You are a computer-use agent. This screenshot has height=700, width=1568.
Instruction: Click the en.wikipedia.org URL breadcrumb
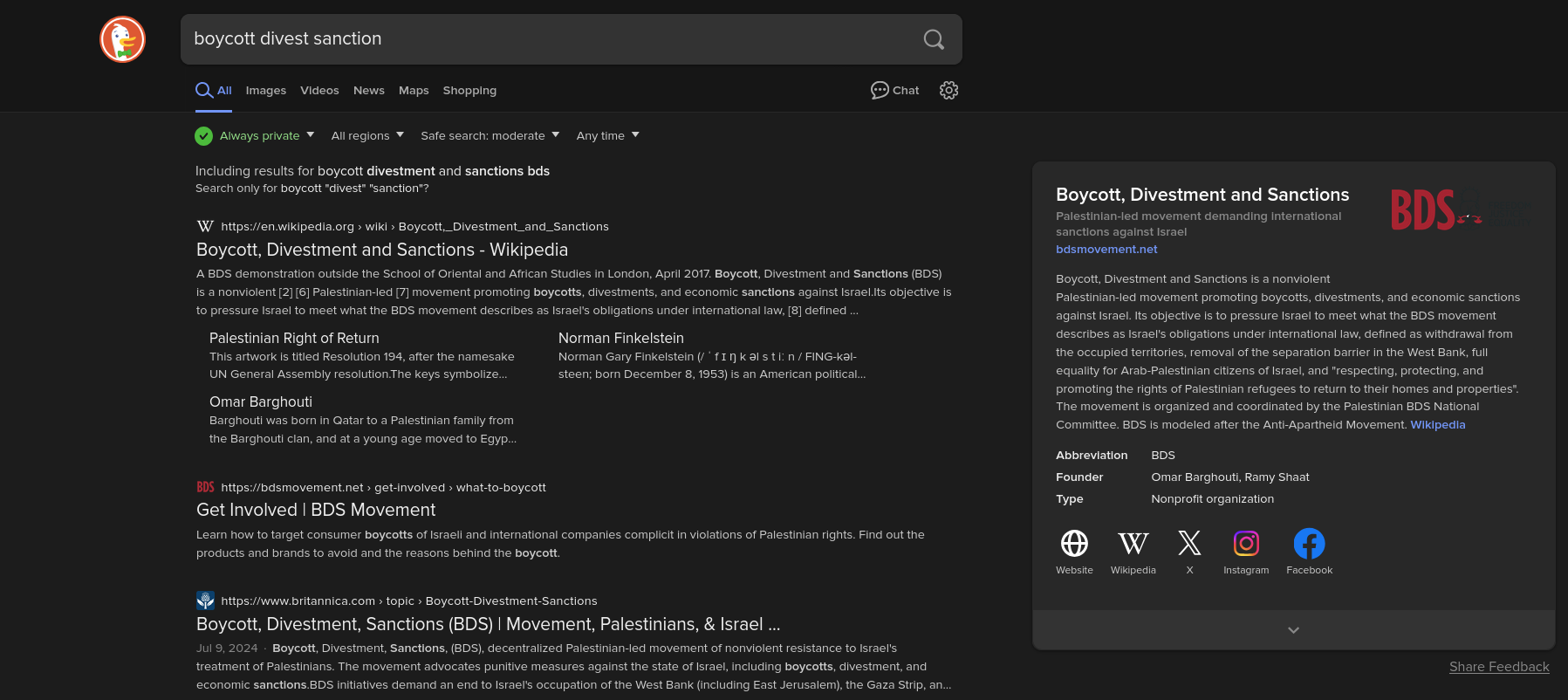click(414, 226)
